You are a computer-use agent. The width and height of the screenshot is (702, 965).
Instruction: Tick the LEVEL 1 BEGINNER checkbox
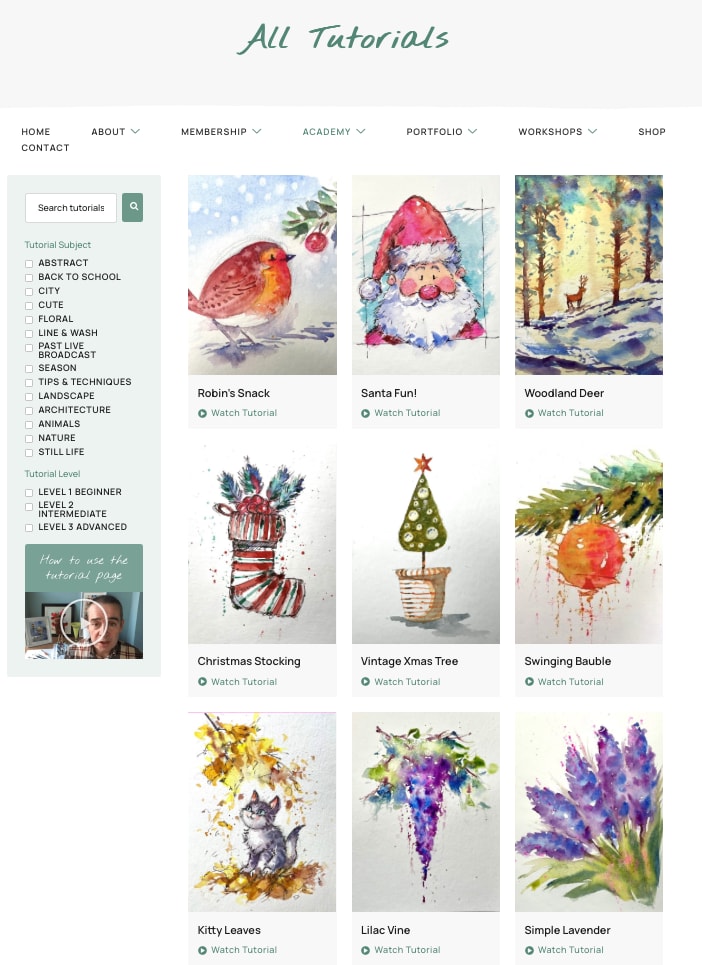pos(29,493)
